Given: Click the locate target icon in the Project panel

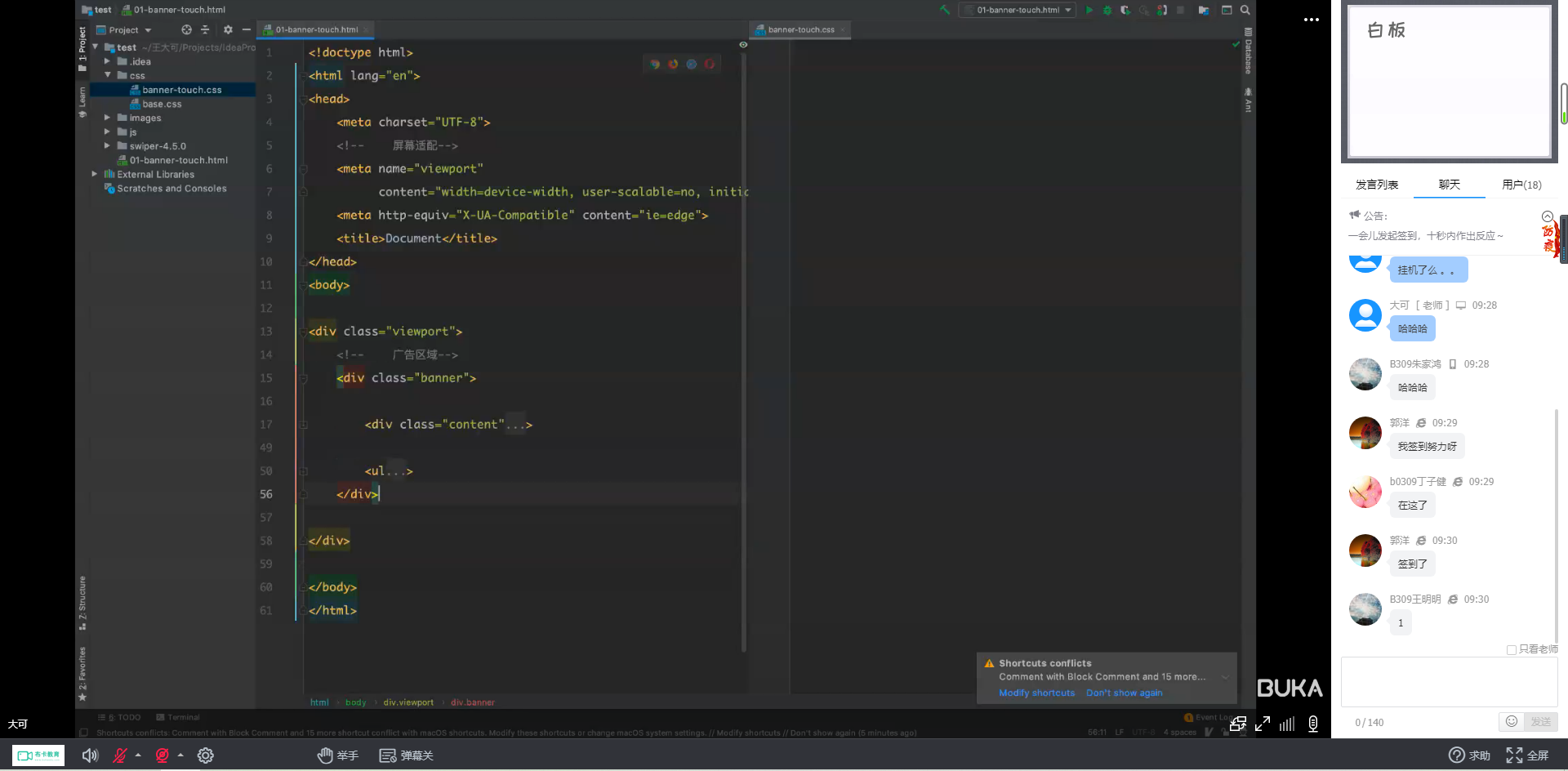Looking at the screenshot, I should (186, 29).
